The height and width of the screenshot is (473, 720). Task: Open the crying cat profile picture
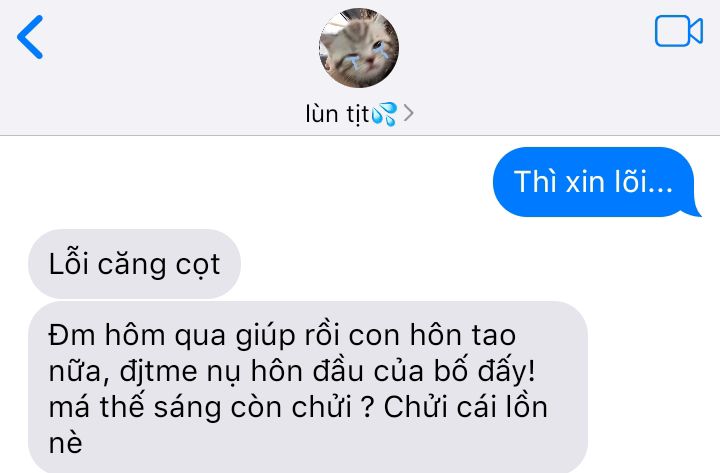pyautogui.click(x=359, y=48)
